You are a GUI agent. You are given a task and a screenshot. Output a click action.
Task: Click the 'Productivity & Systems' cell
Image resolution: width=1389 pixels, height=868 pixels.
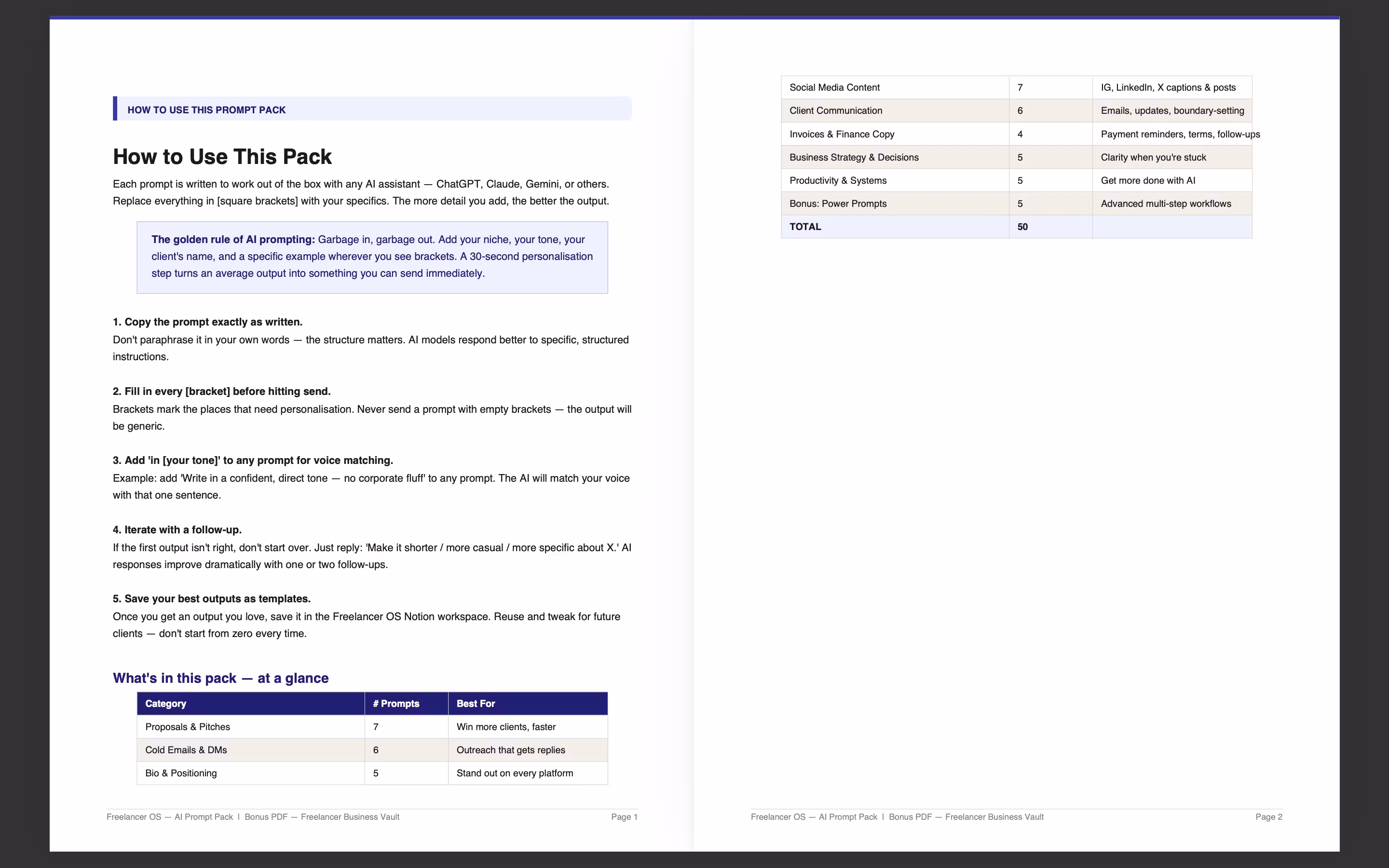[895, 180]
